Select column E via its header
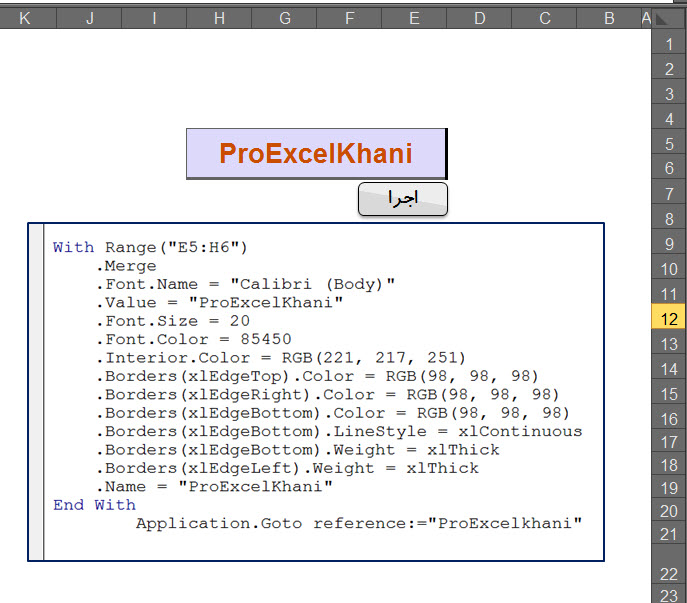 [x=414, y=18]
